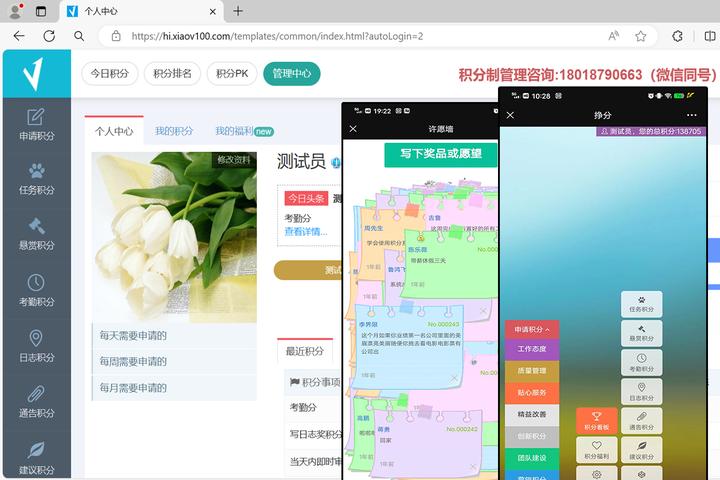Viewport: 720px width, 480px height.
Task: Click the green 管理中心 button
Action: click(x=292, y=73)
